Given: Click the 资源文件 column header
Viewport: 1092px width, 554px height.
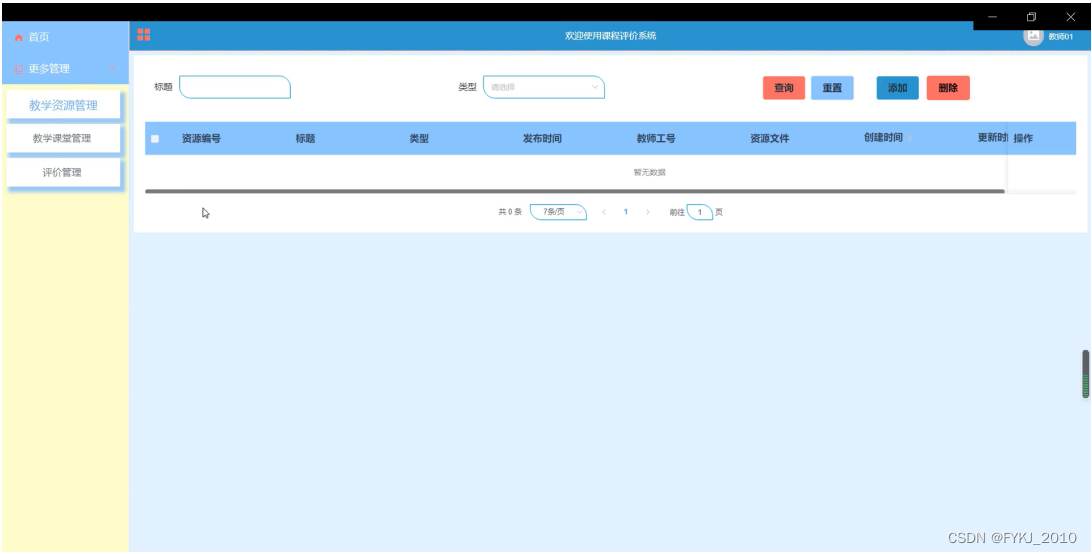Looking at the screenshot, I should 770,139.
